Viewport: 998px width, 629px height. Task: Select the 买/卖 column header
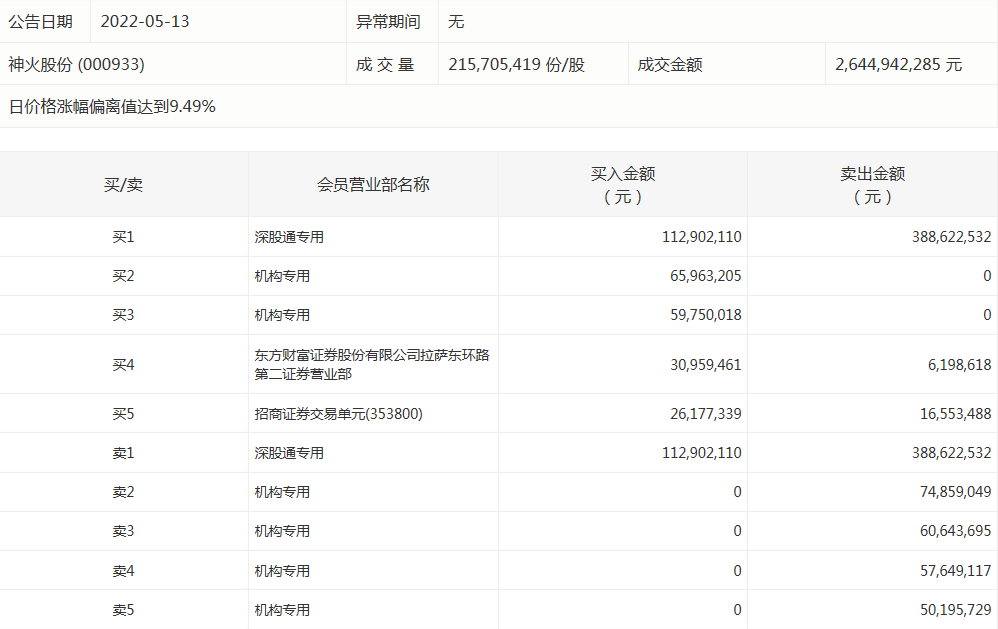coord(123,184)
